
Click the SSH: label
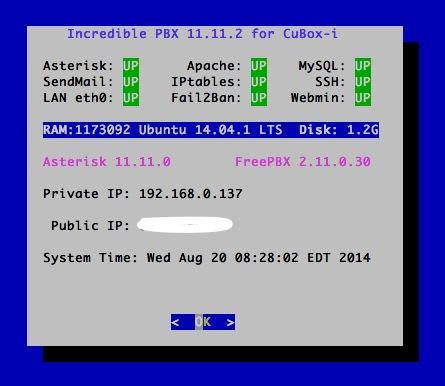[330, 82]
